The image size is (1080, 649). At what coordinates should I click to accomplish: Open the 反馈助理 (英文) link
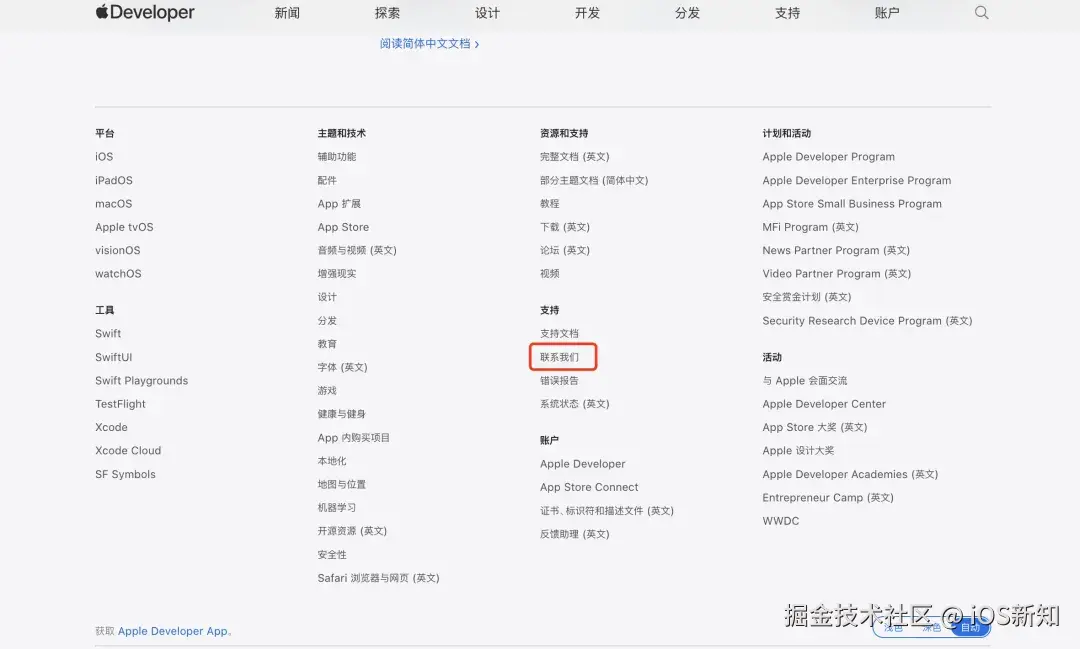pos(574,534)
